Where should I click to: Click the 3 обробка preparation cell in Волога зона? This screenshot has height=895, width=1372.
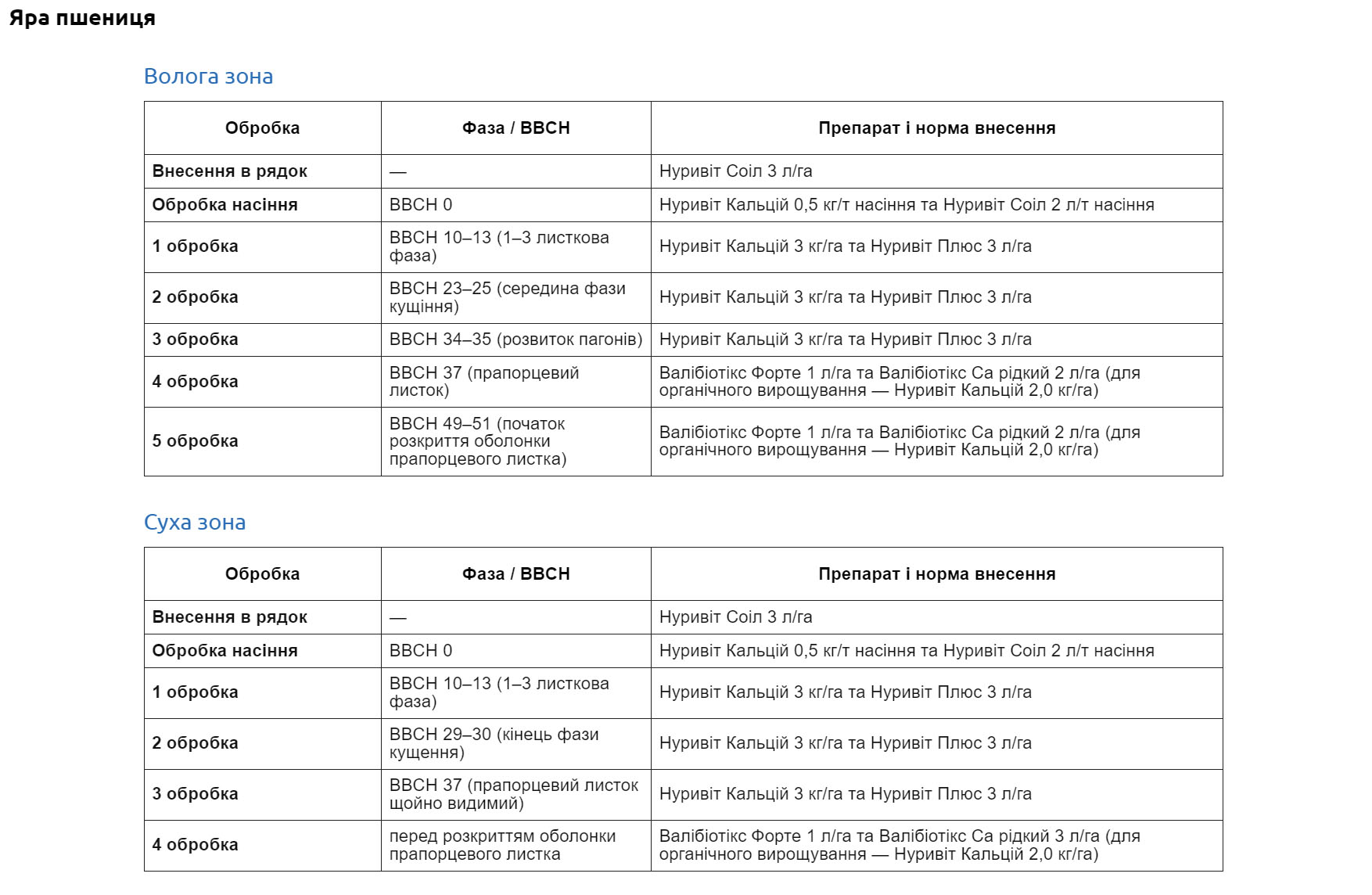(937, 340)
